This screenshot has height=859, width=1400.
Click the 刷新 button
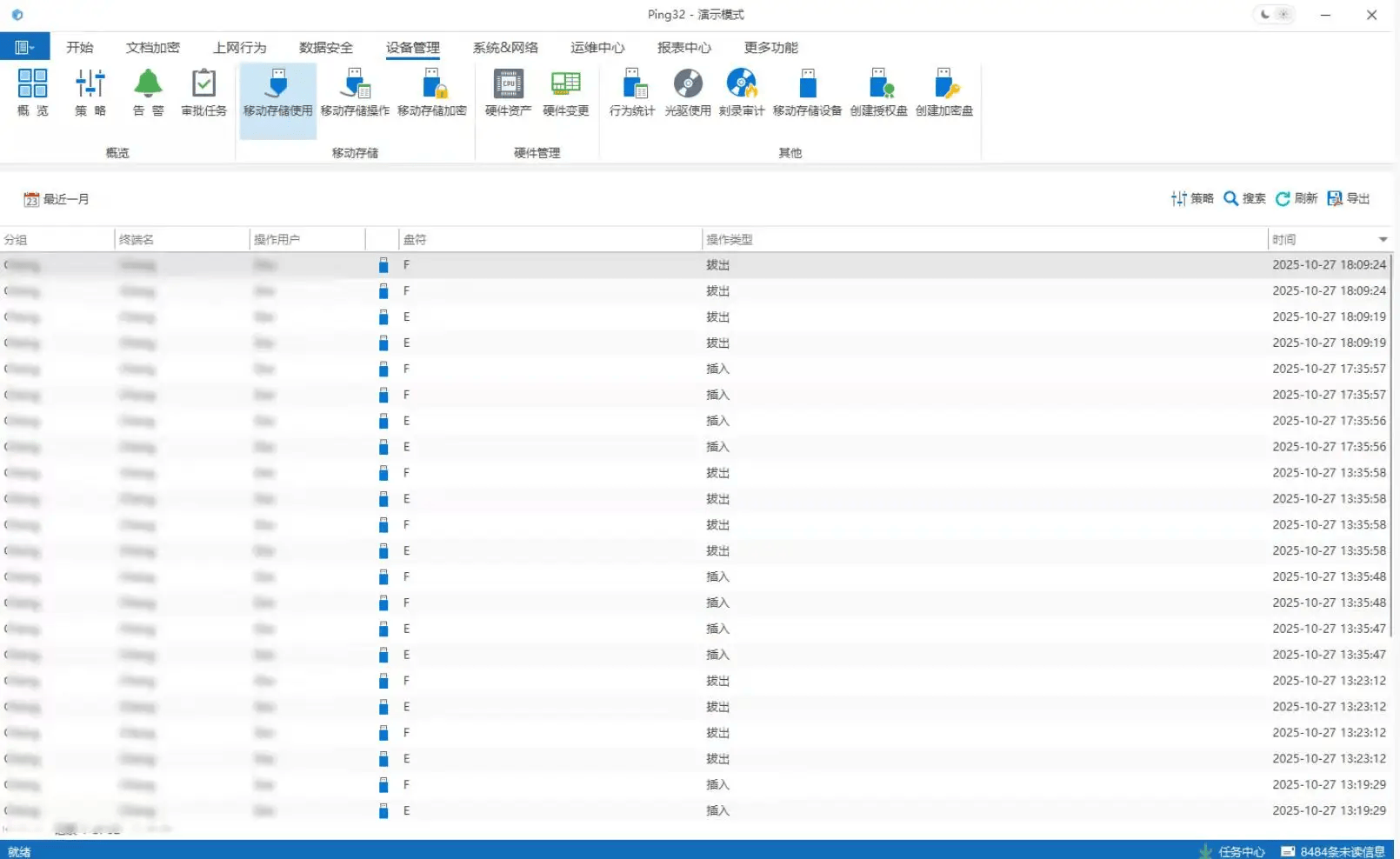1297,199
